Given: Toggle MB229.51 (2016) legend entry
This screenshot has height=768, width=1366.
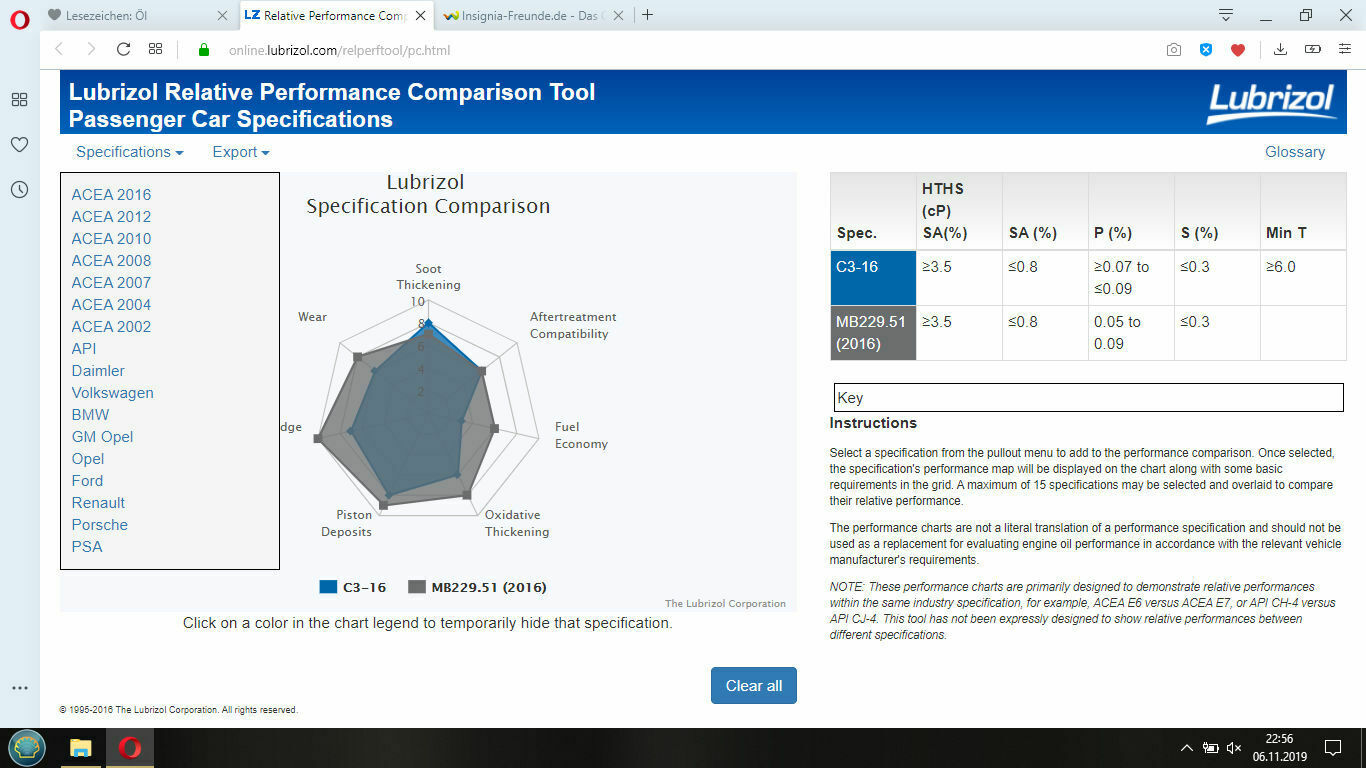Looking at the screenshot, I should [478, 587].
